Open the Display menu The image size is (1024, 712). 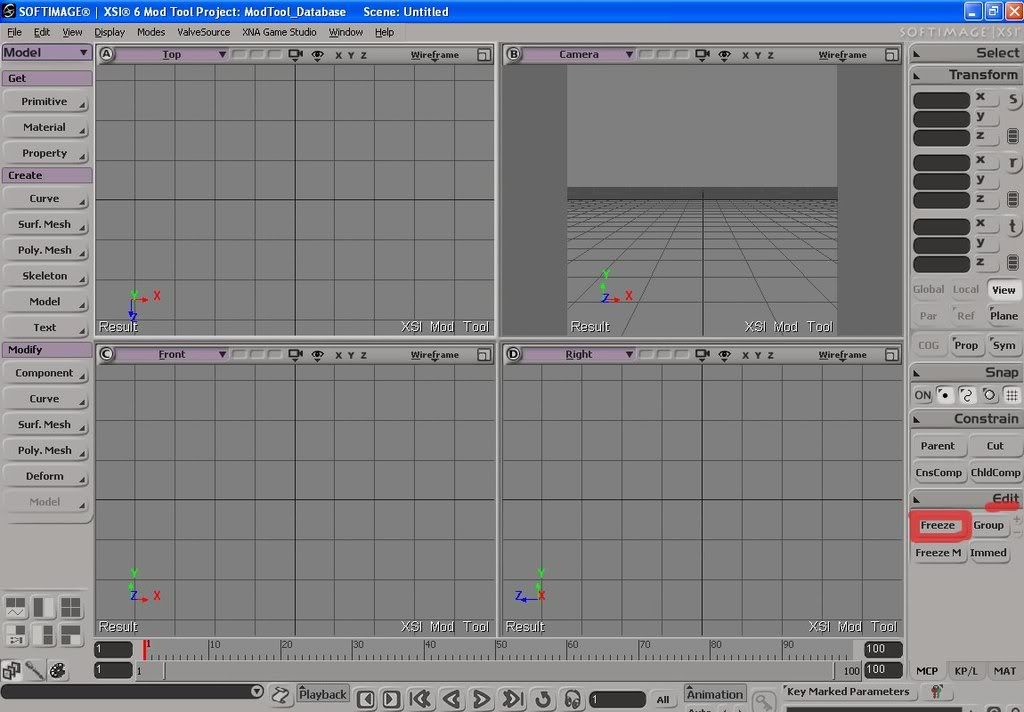click(x=109, y=32)
